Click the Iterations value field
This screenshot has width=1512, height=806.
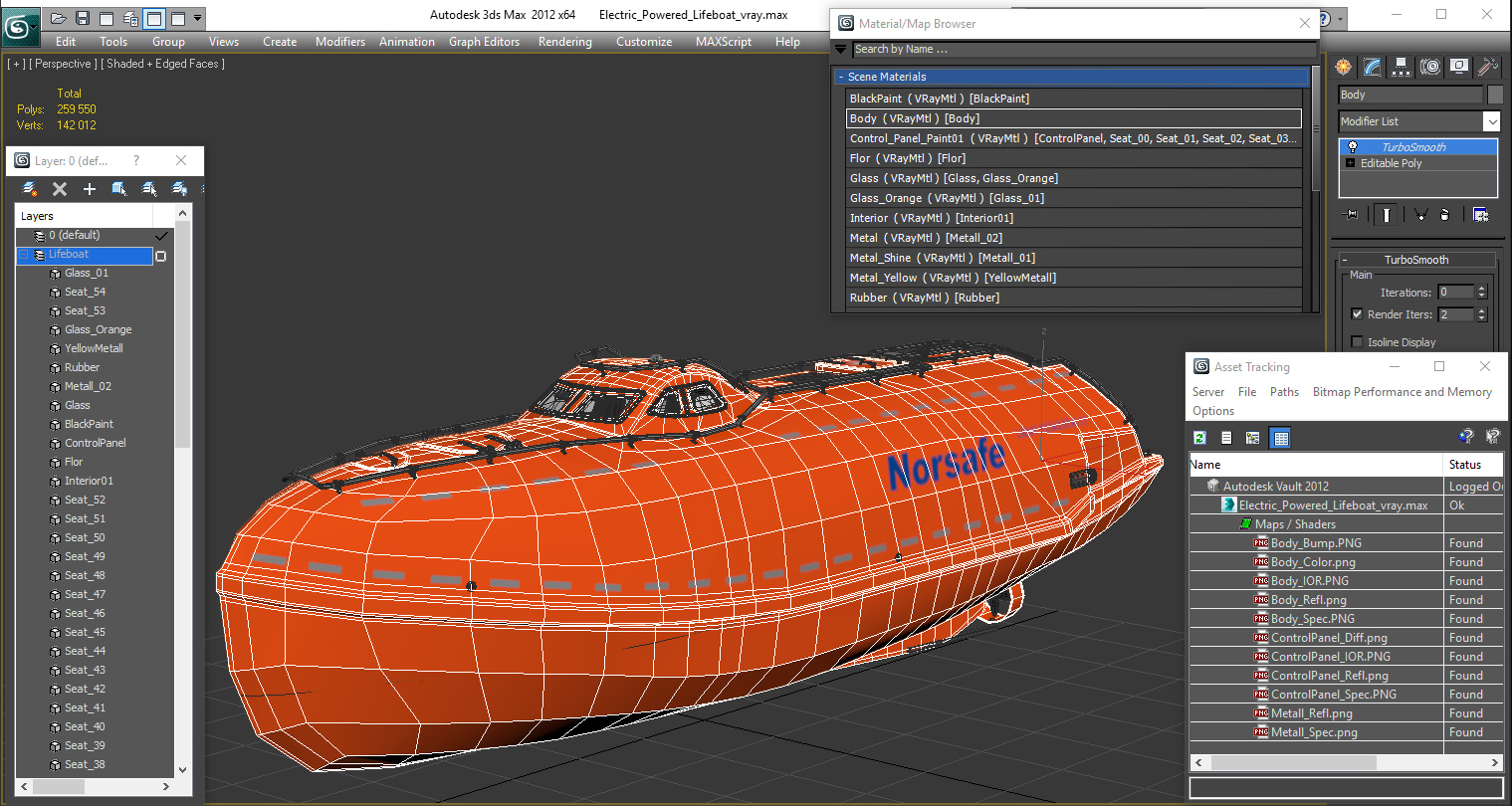click(x=1455, y=293)
